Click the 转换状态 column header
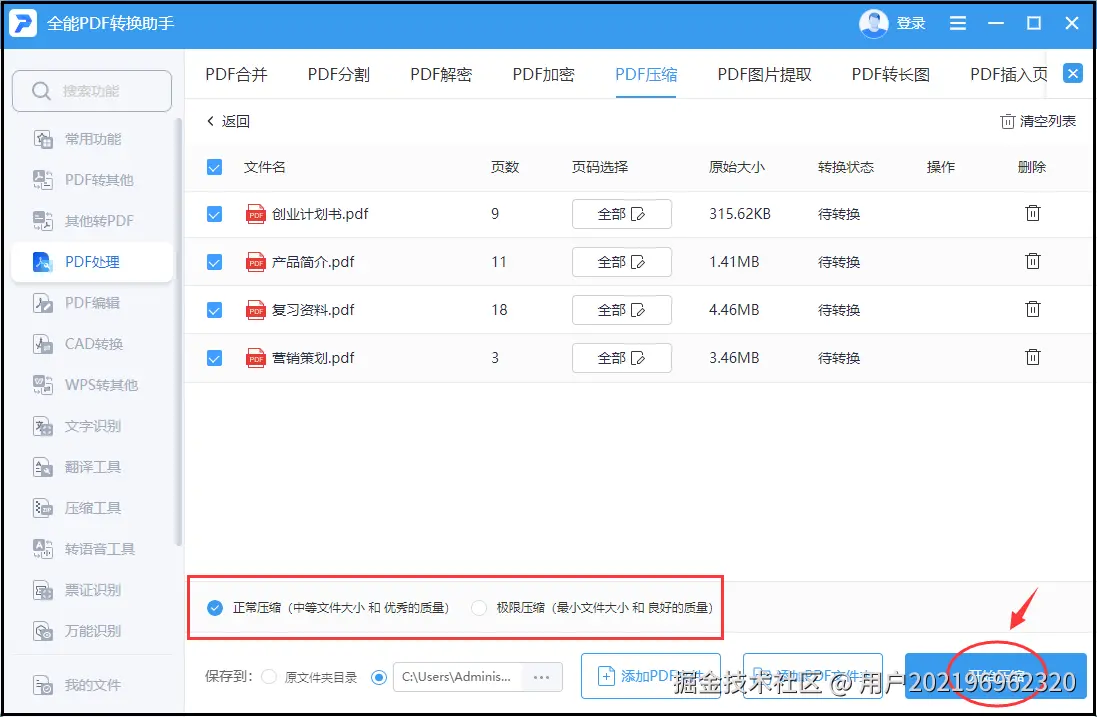 tap(846, 167)
